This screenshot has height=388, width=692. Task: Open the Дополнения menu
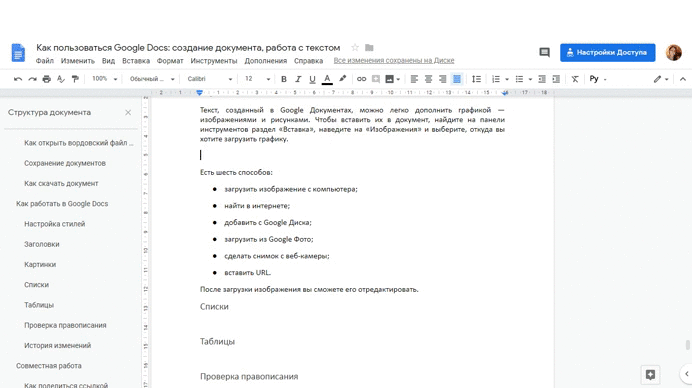266,61
